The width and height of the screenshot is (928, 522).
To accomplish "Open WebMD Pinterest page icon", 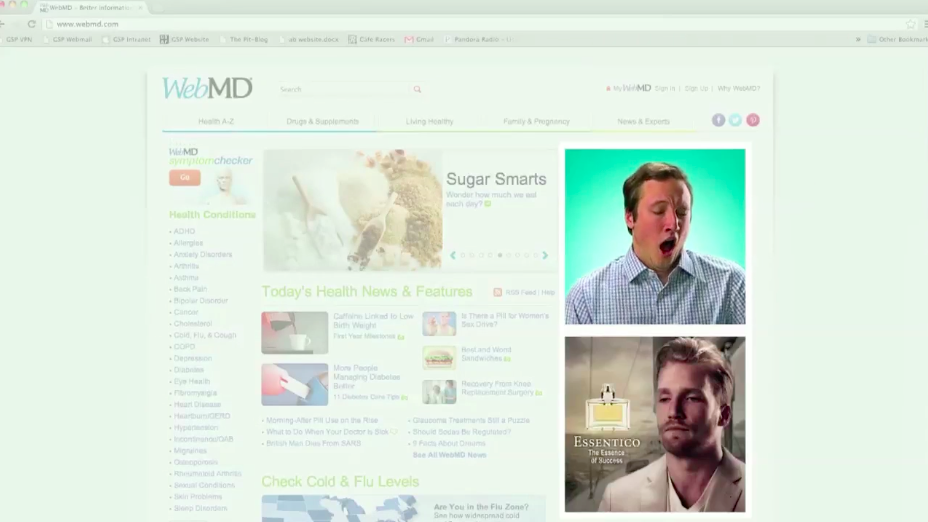I will [x=752, y=120].
